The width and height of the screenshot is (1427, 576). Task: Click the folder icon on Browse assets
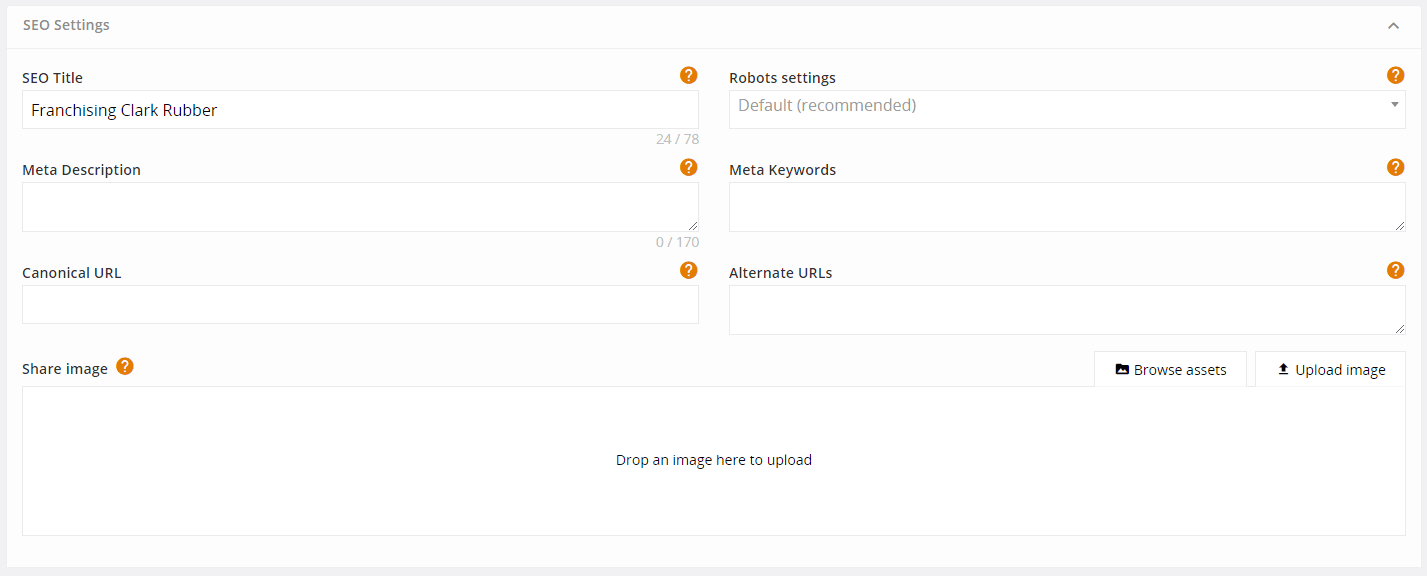click(x=1122, y=369)
